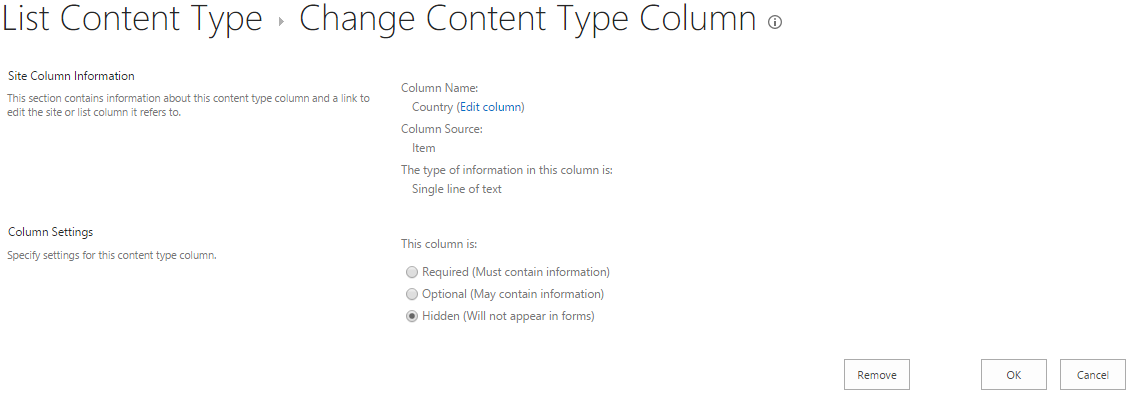Click the This column is label
Viewport: 1136px width, 409px height.
click(x=439, y=243)
